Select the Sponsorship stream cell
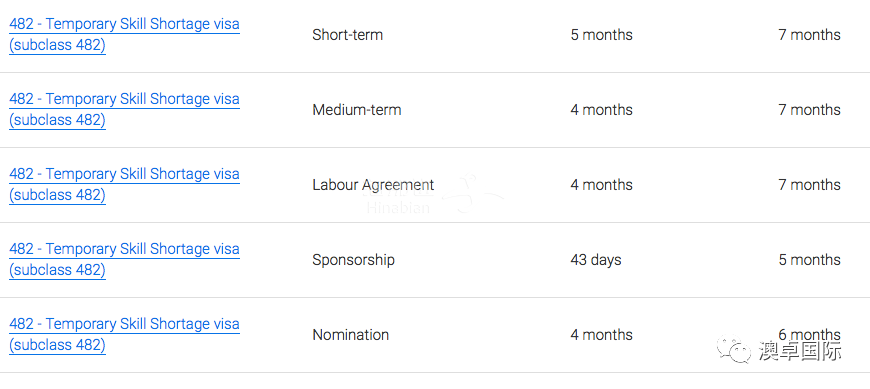 (353, 260)
